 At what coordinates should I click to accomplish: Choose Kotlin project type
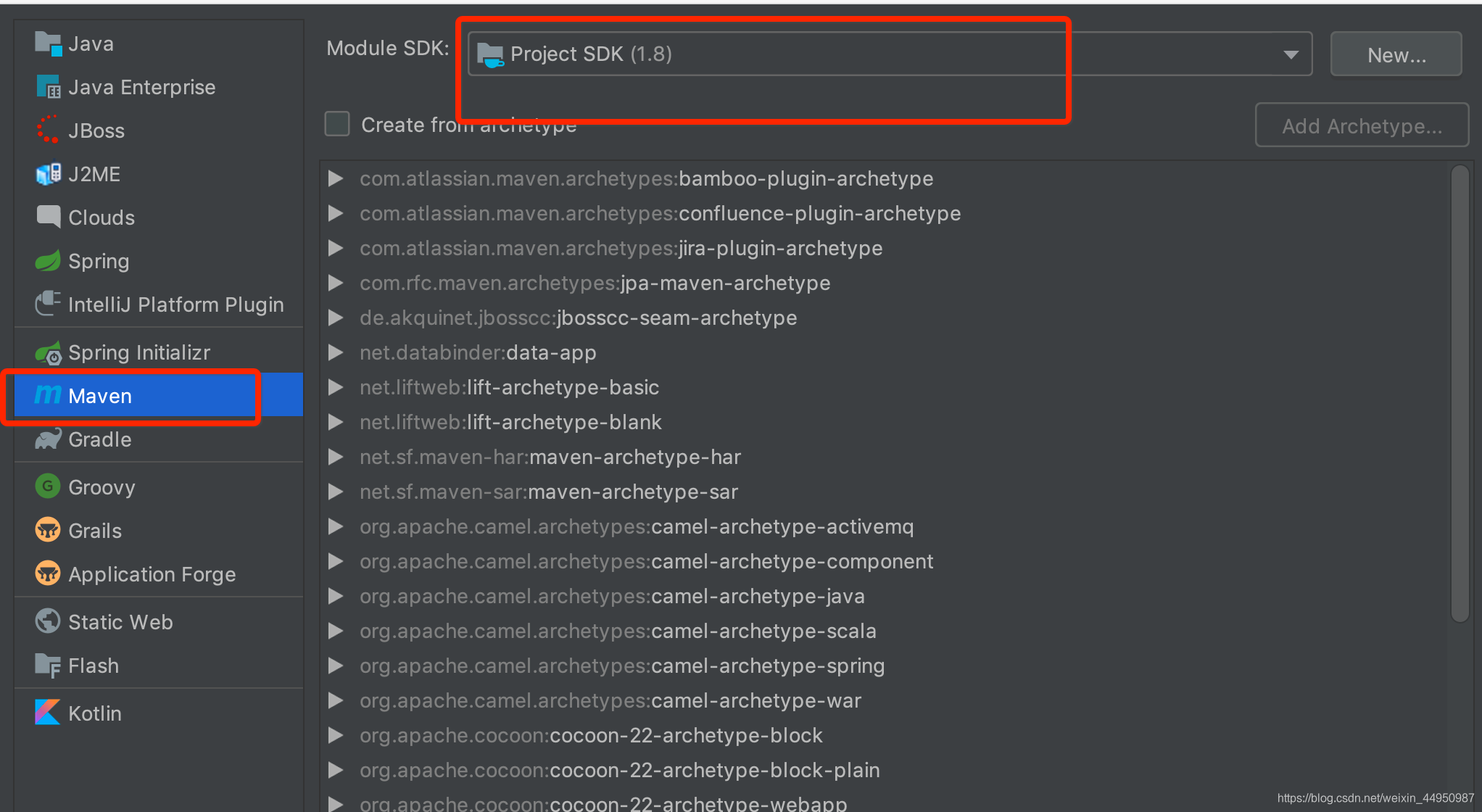[159, 713]
